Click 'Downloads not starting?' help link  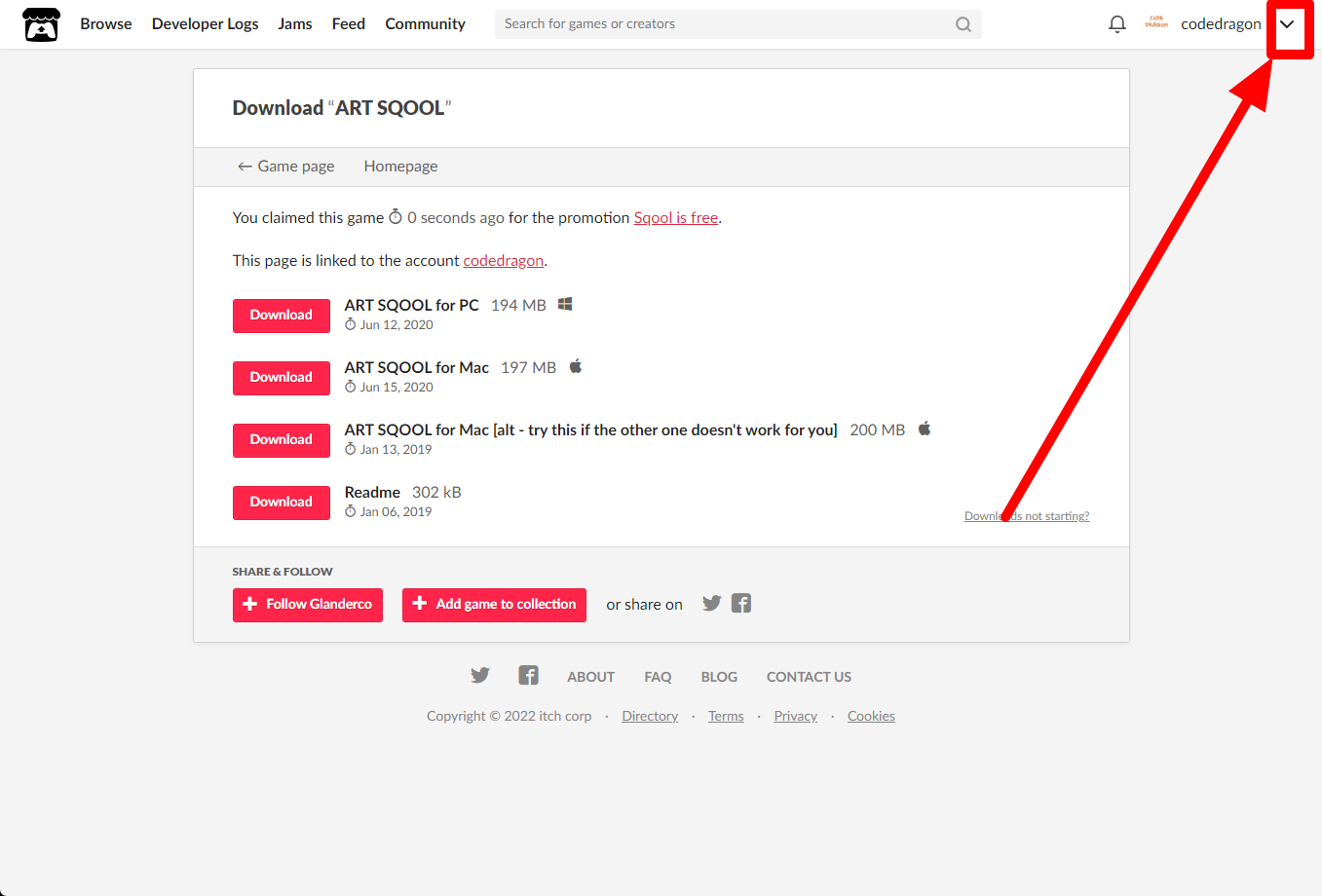coord(1027,516)
